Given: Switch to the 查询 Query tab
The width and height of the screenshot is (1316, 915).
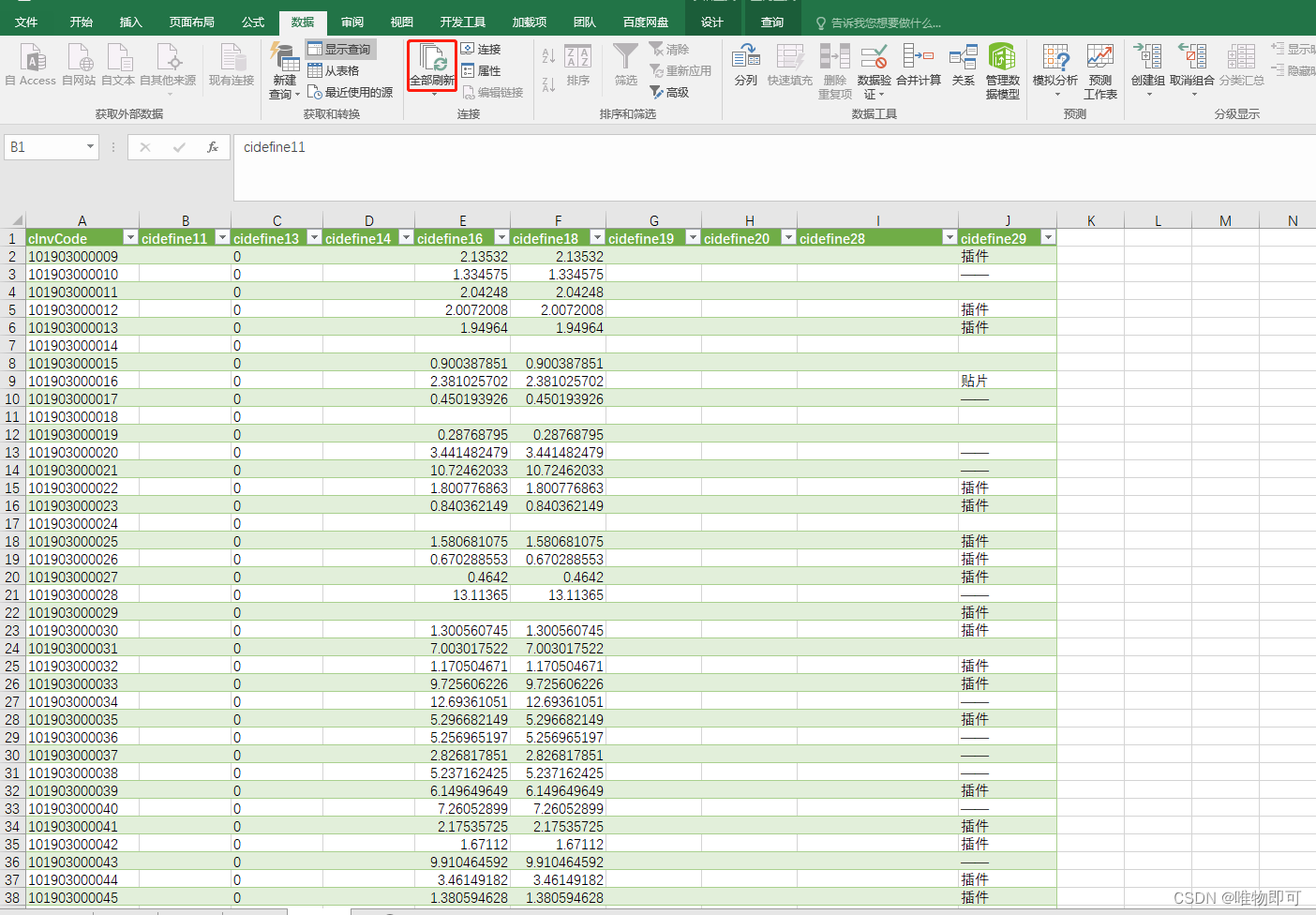Looking at the screenshot, I should point(772,22).
